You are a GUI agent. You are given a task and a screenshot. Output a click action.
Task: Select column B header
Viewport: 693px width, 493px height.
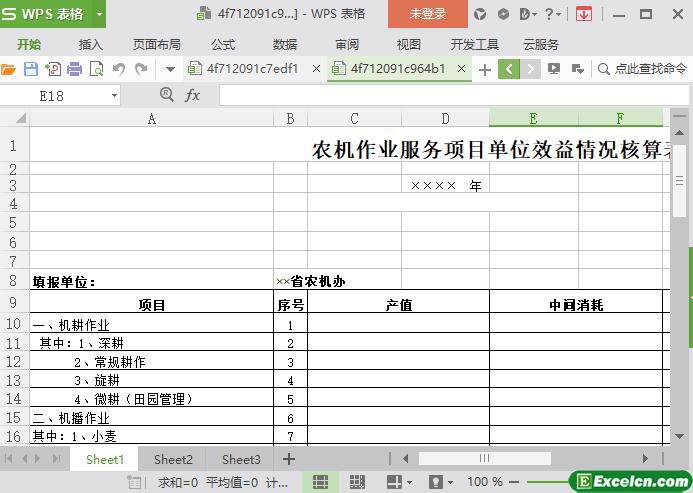click(x=290, y=118)
